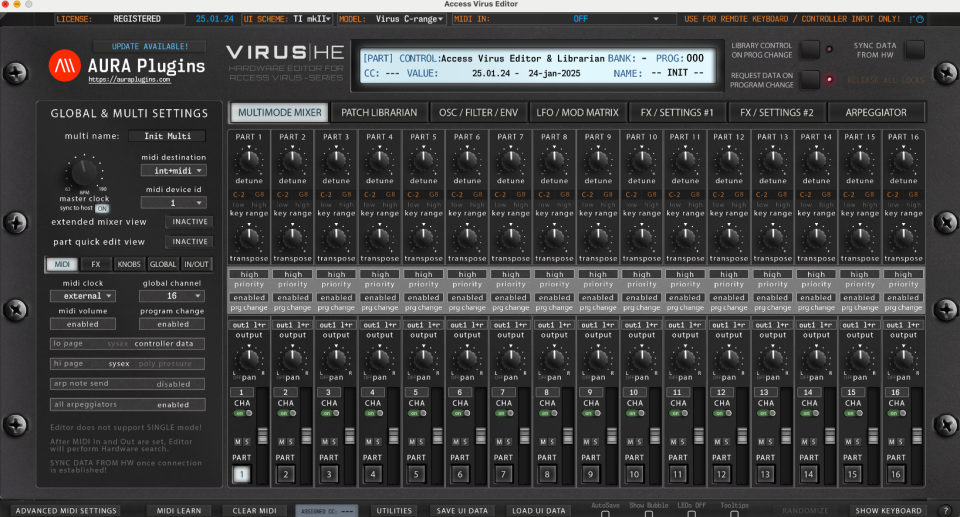Viewport: 960px width, 517px height.
Task: Select PART 16 button at mixer bottom
Action: [896, 474]
